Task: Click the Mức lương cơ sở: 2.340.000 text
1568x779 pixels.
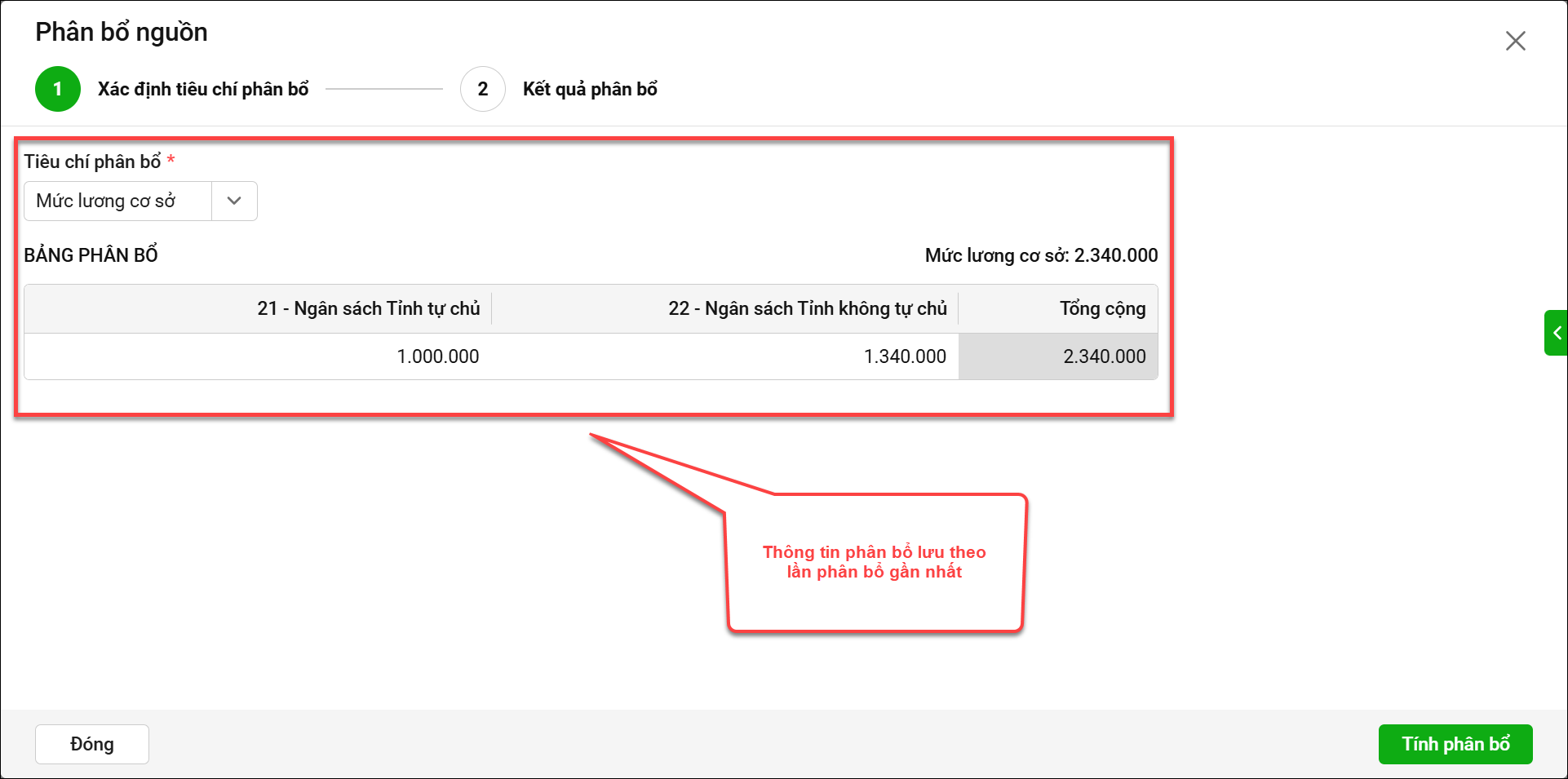Action: click(1041, 255)
